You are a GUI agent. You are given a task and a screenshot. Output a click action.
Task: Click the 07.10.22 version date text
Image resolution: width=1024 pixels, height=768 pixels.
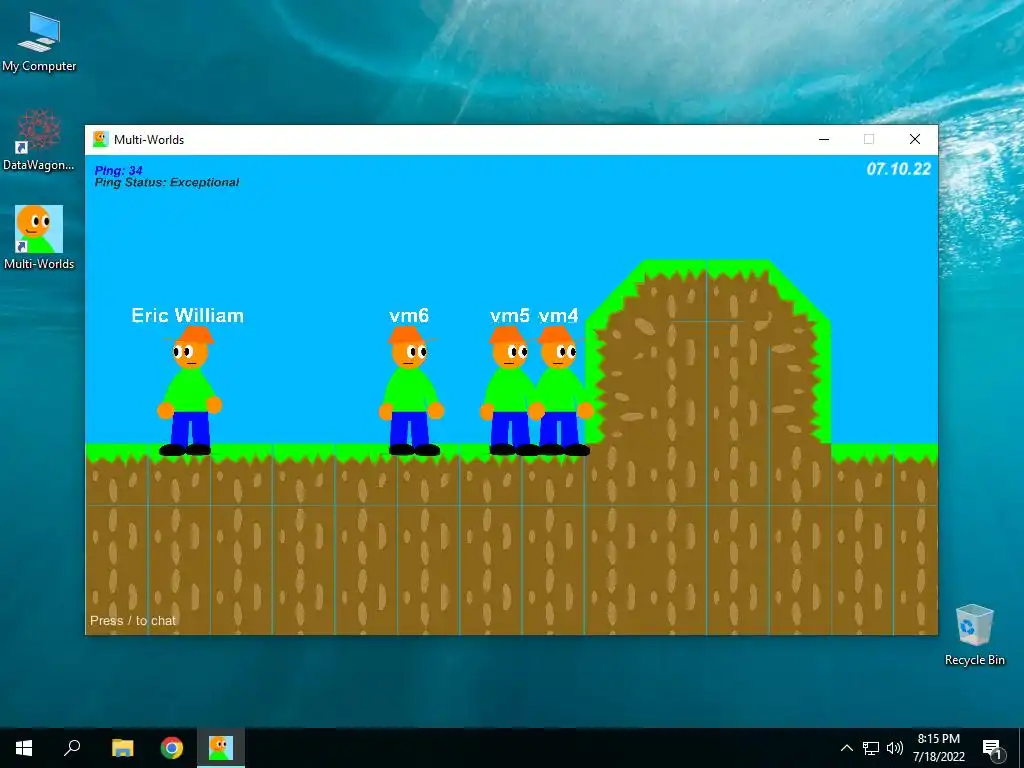(x=899, y=169)
